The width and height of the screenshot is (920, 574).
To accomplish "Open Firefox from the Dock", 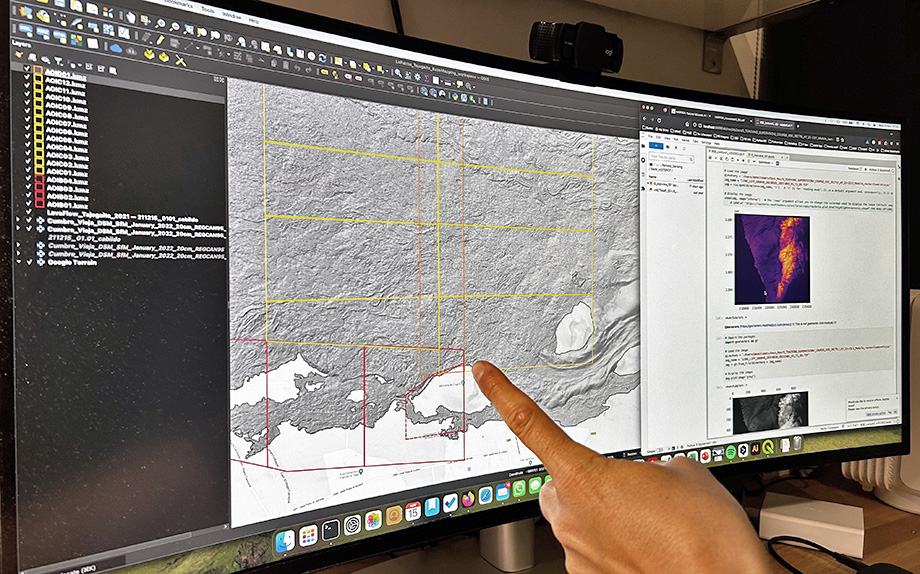I will pos(468,499).
